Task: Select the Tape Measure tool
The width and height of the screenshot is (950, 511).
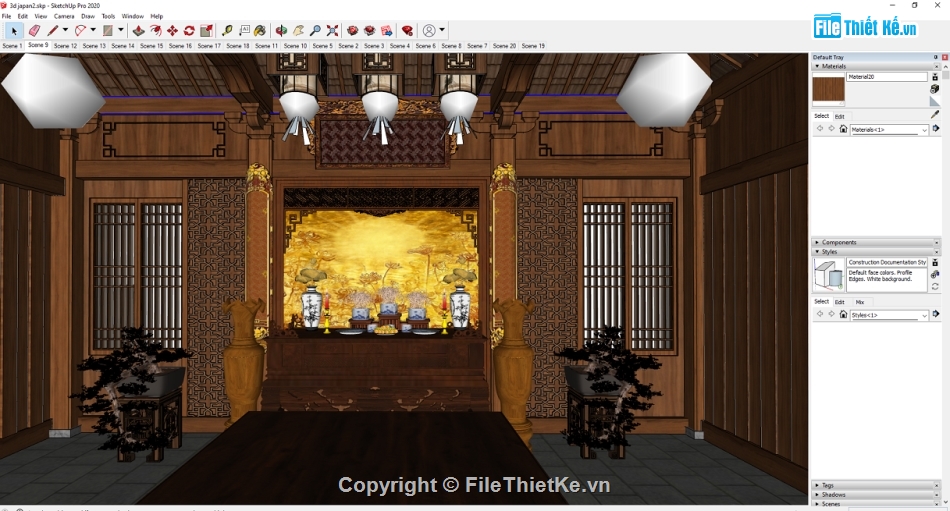Action: 227,30
